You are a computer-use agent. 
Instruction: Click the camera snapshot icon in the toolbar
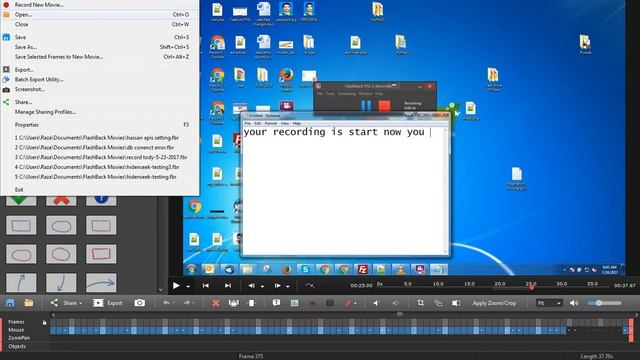[x=140, y=303]
